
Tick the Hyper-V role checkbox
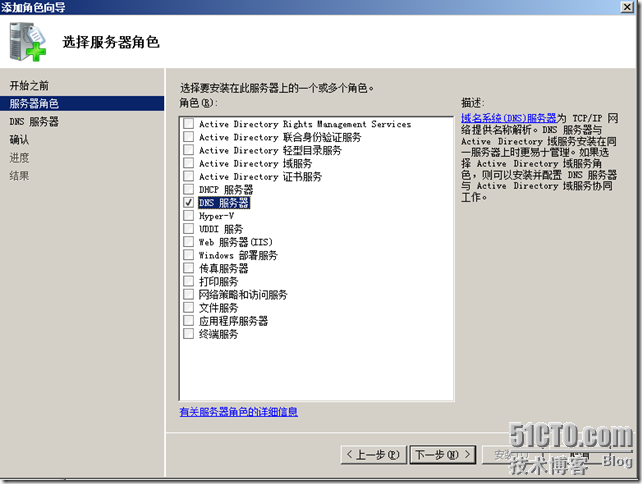[188, 215]
